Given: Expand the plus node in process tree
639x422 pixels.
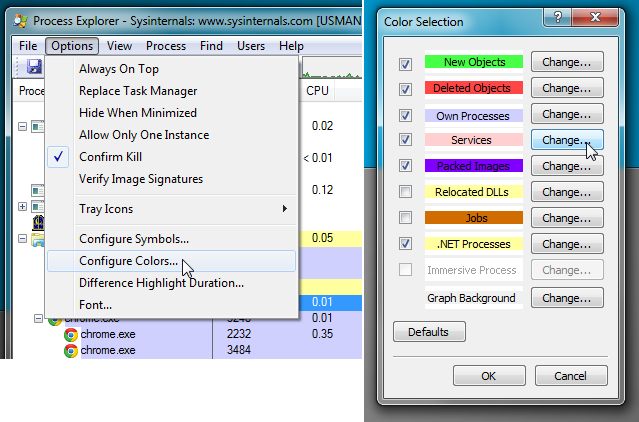Looking at the screenshot, I should pos(22,207).
